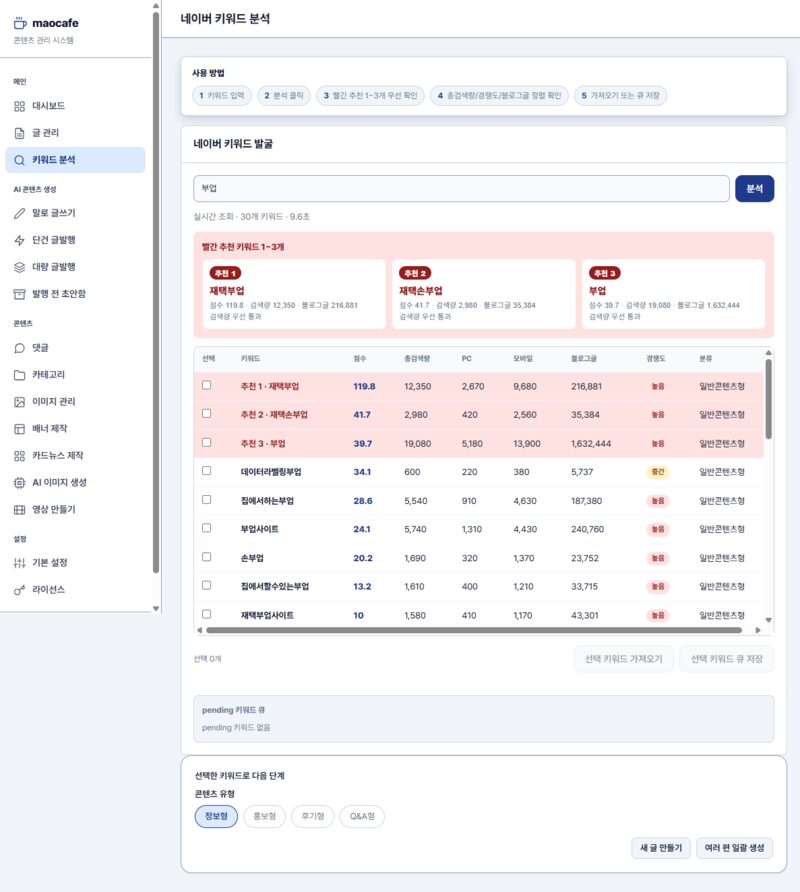Viewport: 800px width, 892px height.
Task: Open 말로 글쓰기 menu item
Action: (75, 213)
